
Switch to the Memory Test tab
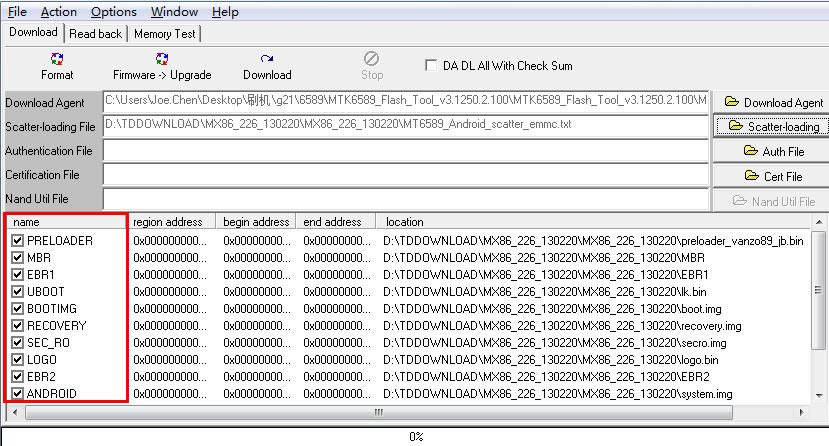[165, 33]
